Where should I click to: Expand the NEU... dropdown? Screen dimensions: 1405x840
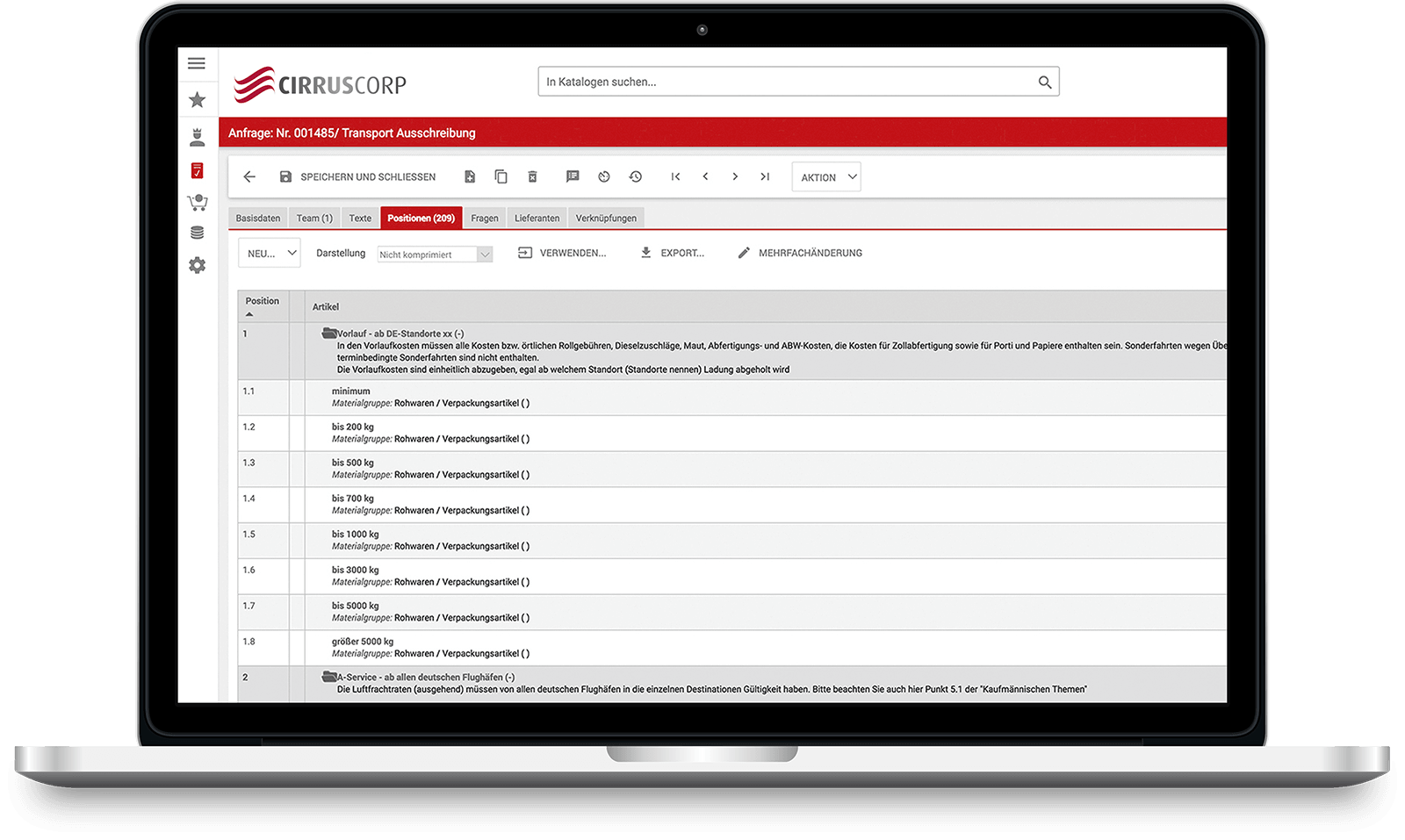pos(269,254)
